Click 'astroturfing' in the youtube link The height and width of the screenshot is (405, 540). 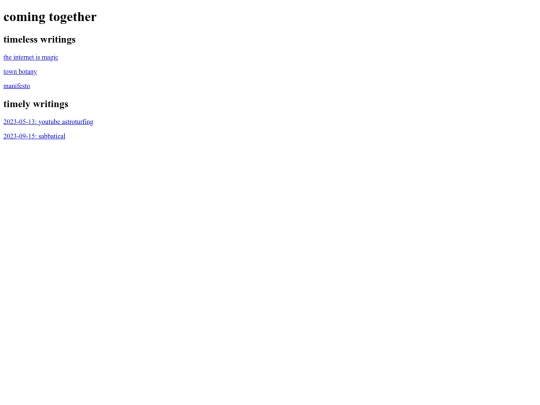(77, 122)
